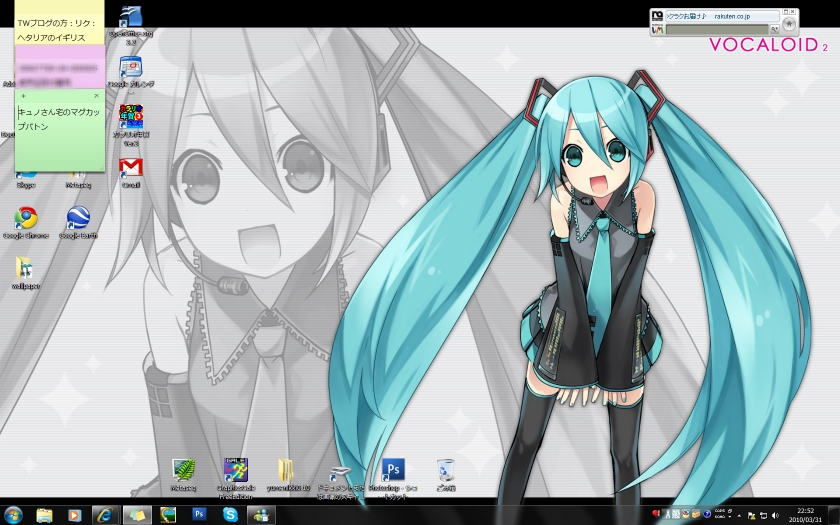
Task: Launch the colorful nenga (年賀) card software icon
Action: point(131,125)
